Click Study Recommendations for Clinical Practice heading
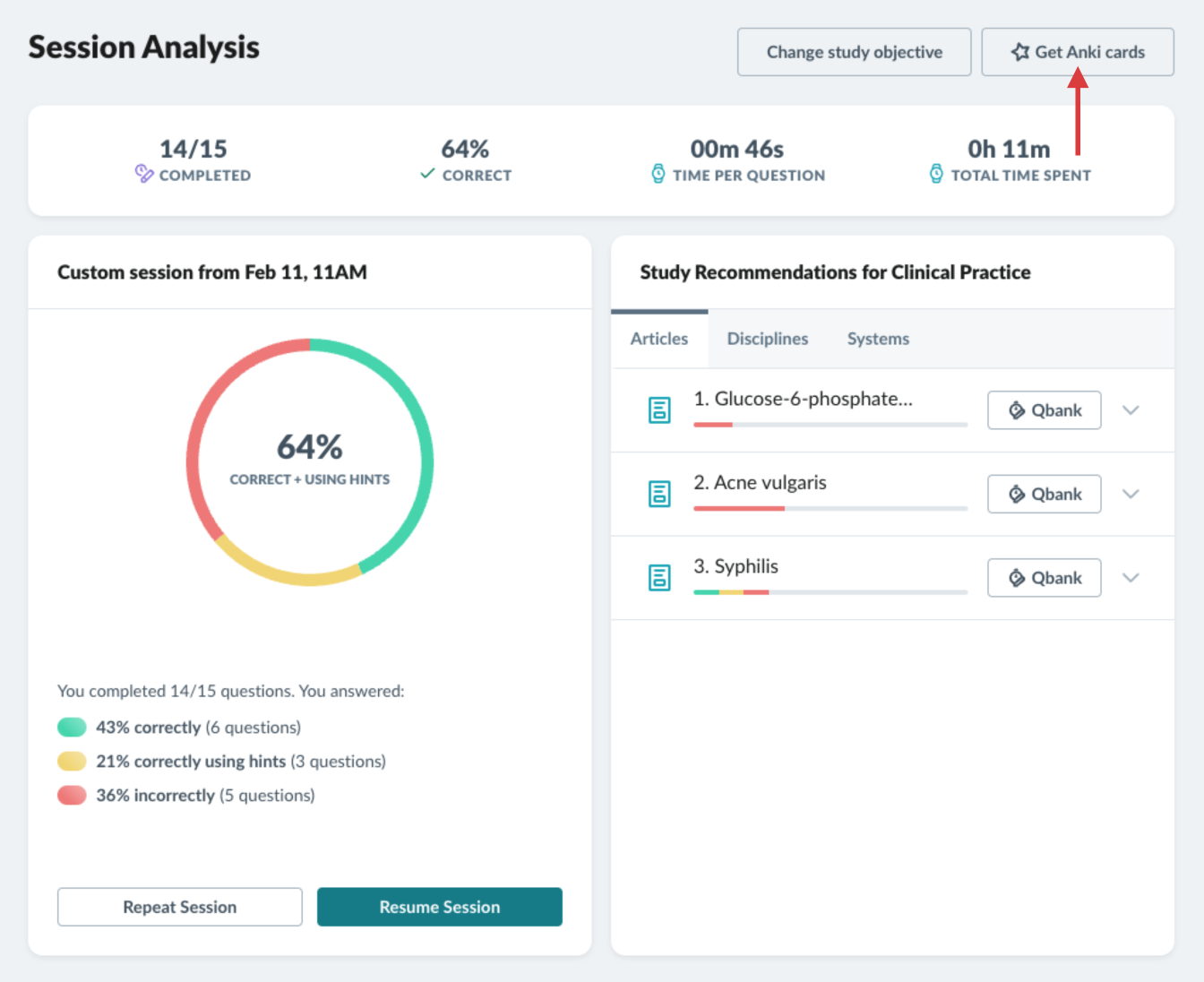This screenshot has width=1204, height=982. pyautogui.click(x=835, y=272)
